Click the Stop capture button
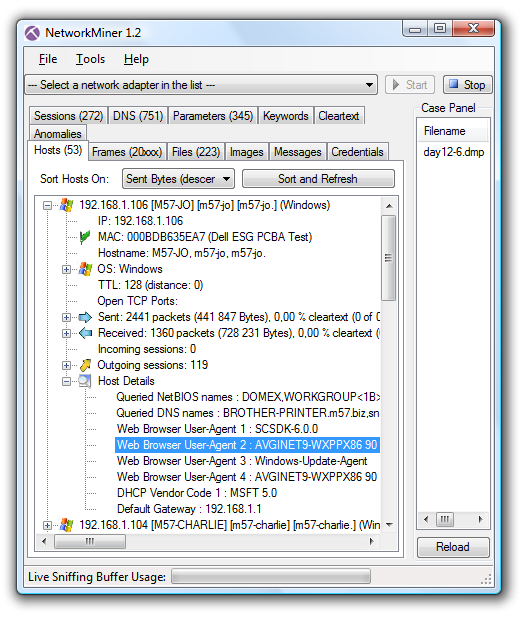 [x=468, y=85]
